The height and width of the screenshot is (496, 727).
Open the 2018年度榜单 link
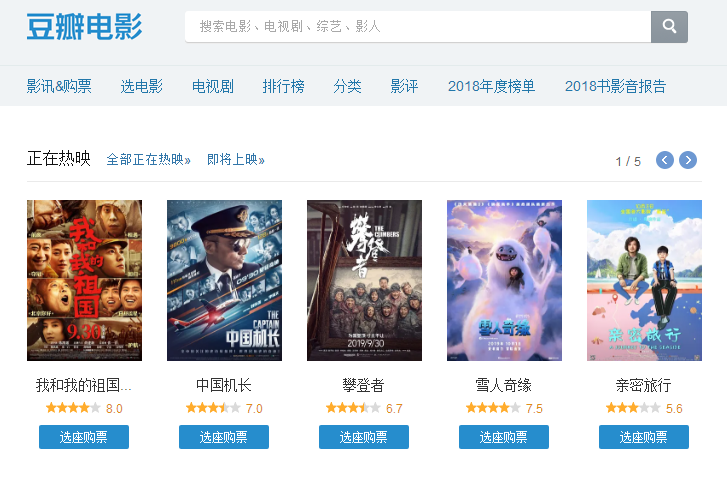coord(491,86)
